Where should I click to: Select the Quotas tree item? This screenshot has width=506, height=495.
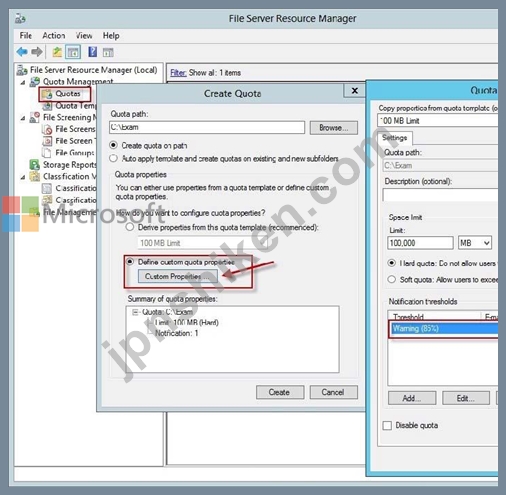tap(68, 94)
